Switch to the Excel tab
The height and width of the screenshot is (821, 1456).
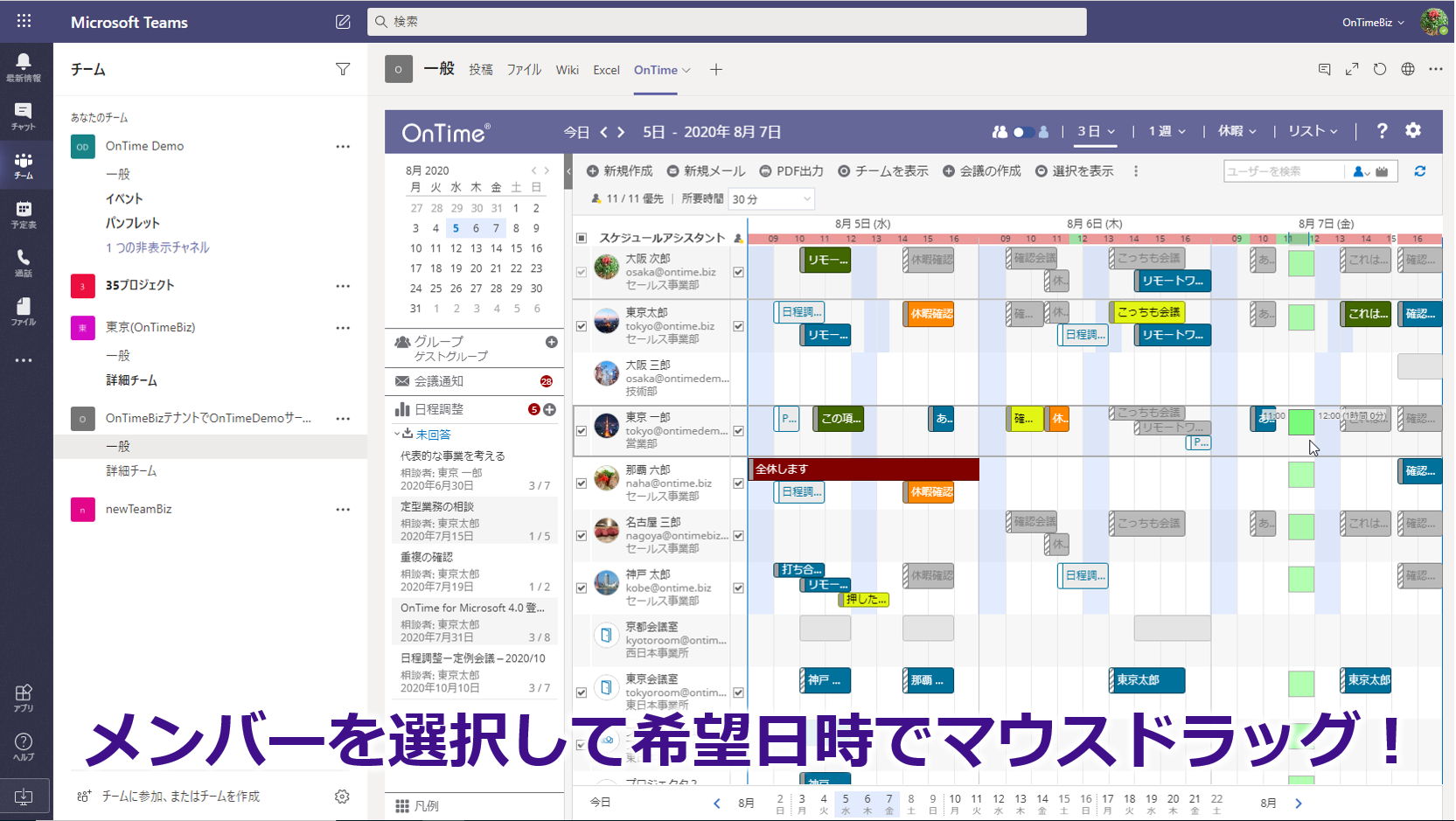[x=606, y=70]
